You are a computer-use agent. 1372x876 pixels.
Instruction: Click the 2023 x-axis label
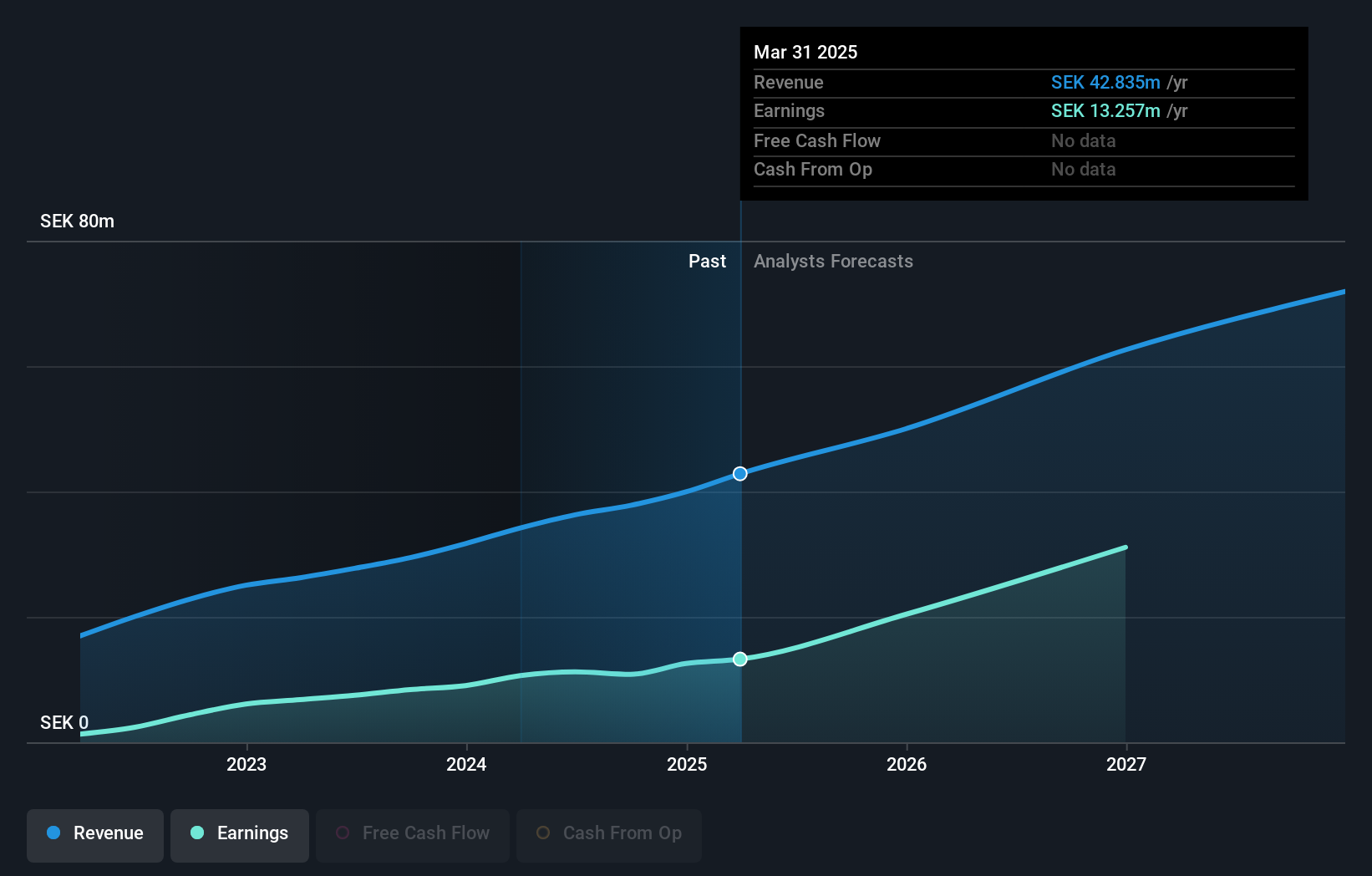point(246,764)
